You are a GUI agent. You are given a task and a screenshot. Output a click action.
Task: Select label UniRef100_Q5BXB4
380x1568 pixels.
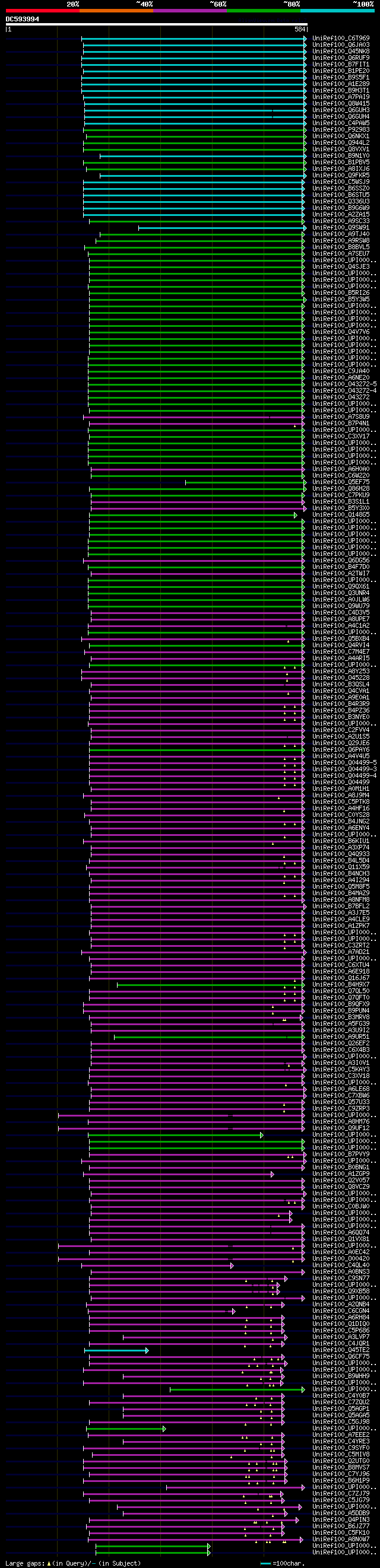[341, 638]
